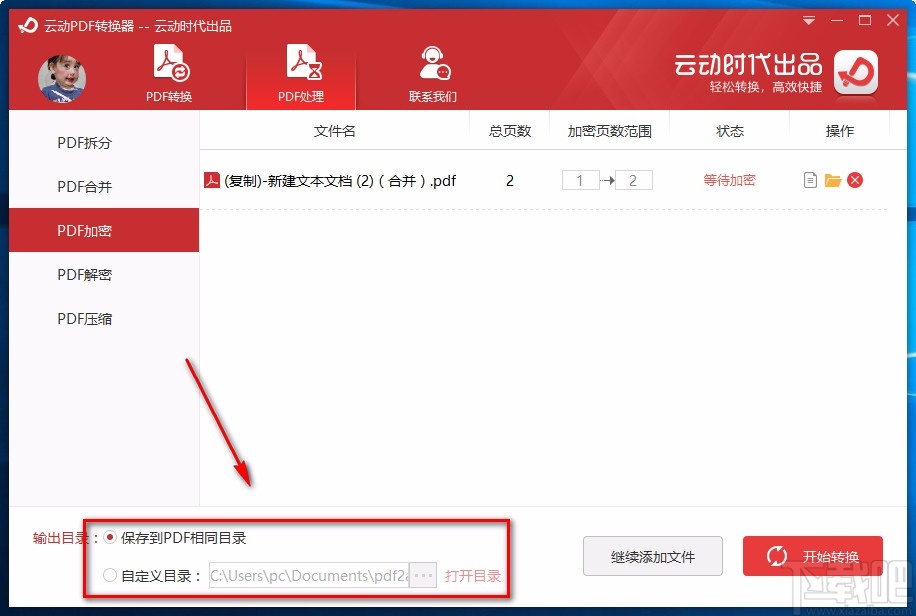Set the starting page in the 1 input box
This screenshot has width=916, height=616.
tap(581, 180)
